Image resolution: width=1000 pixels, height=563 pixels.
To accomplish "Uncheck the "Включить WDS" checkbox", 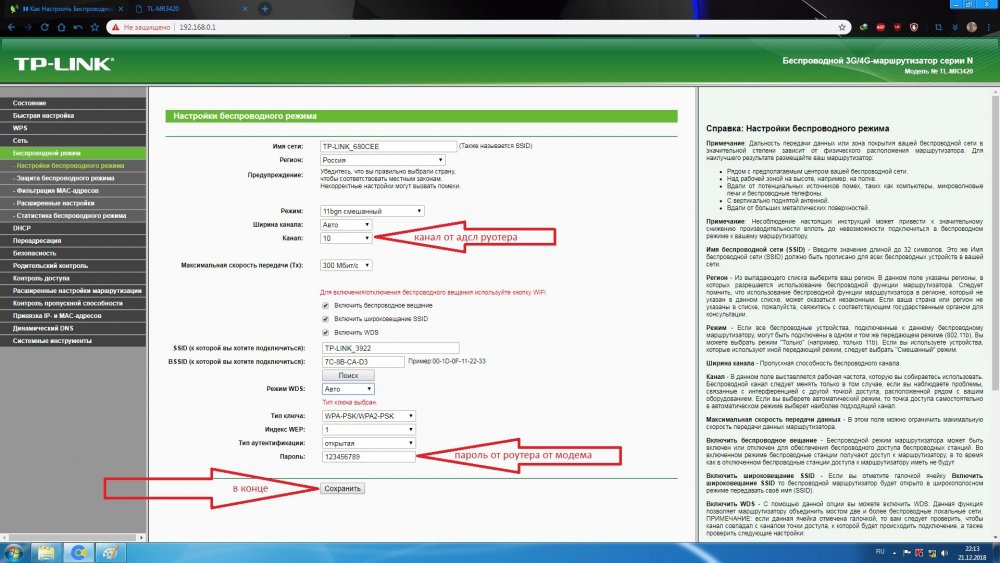I will click(325, 332).
